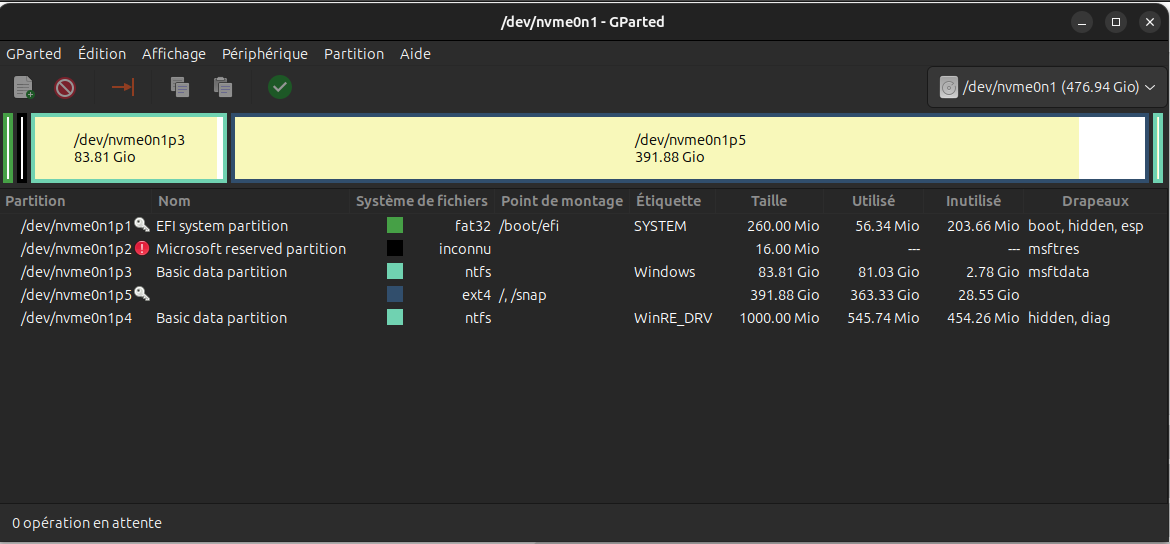This screenshot has height=544, width=1170.
Task: Select the nvme0n1p3 block in disk map
Action: (128, 148)
